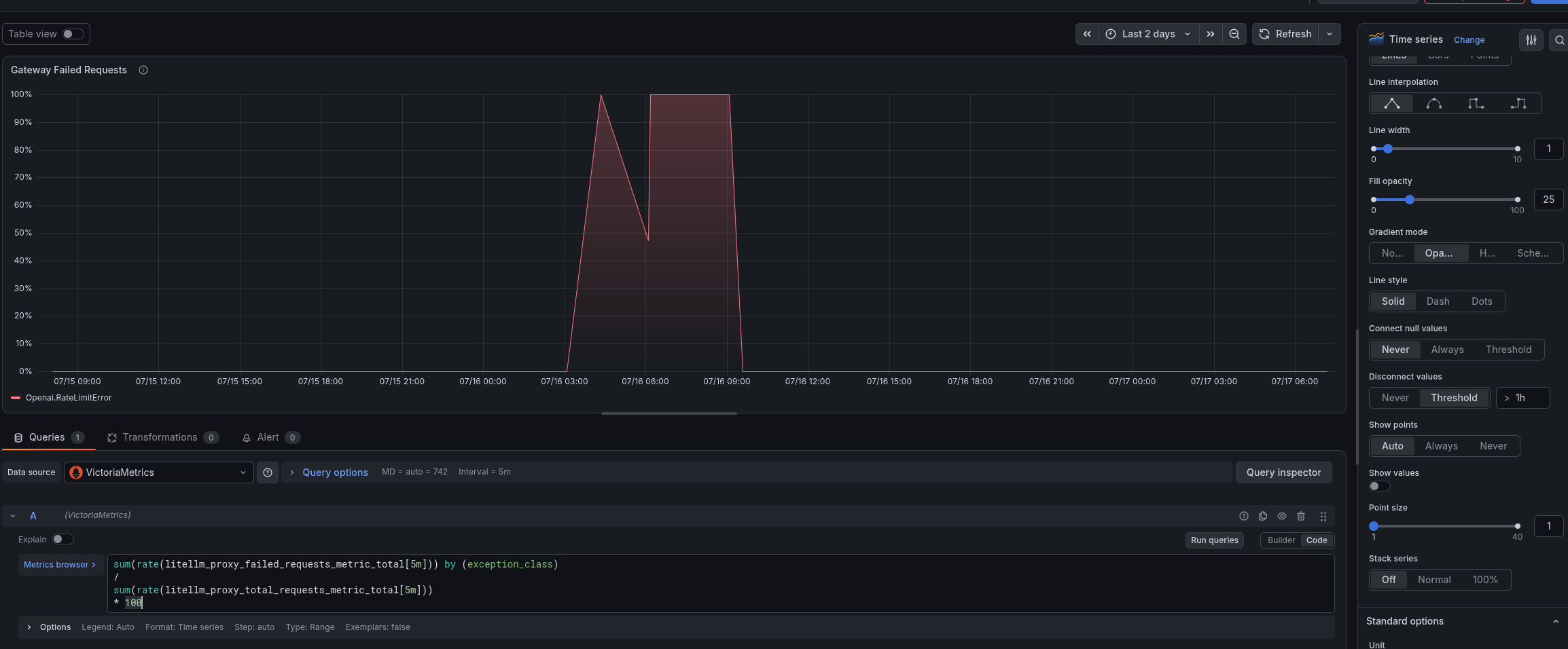Screen dimensions: 1568x649
Task: Open panel options filter icon
Action: tap(1531, 40)
